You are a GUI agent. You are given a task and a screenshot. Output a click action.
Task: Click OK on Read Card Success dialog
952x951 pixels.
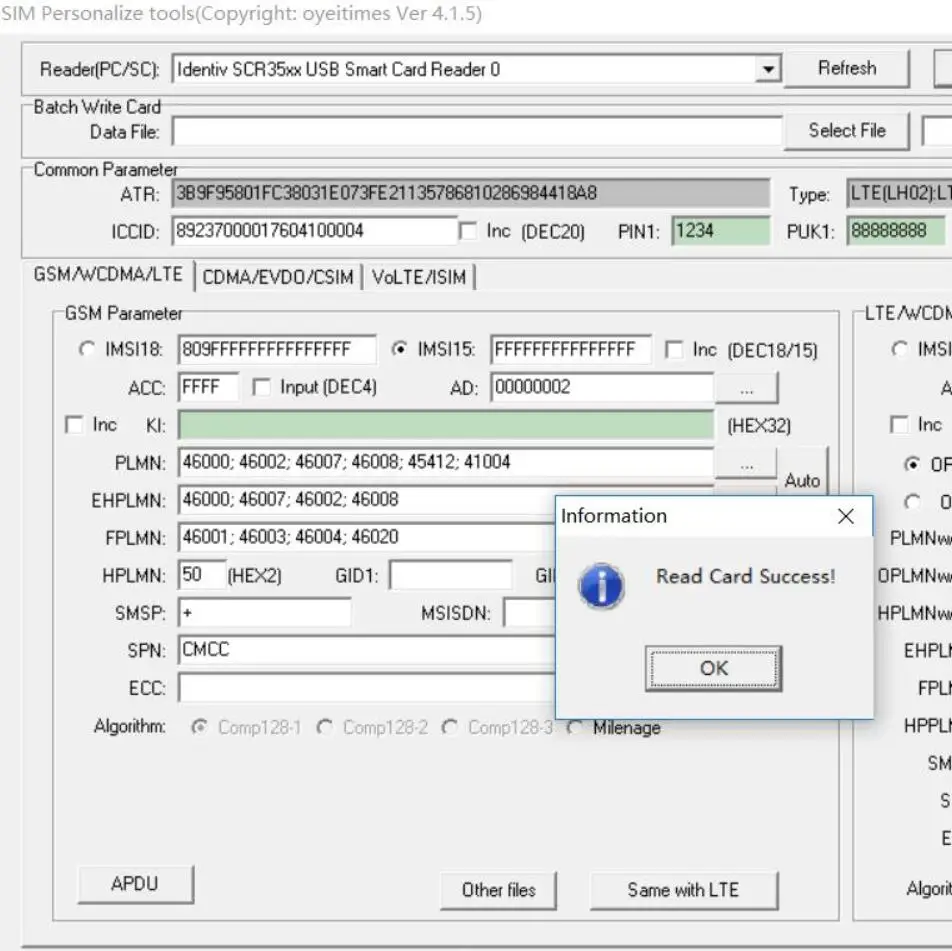[712, 668]
